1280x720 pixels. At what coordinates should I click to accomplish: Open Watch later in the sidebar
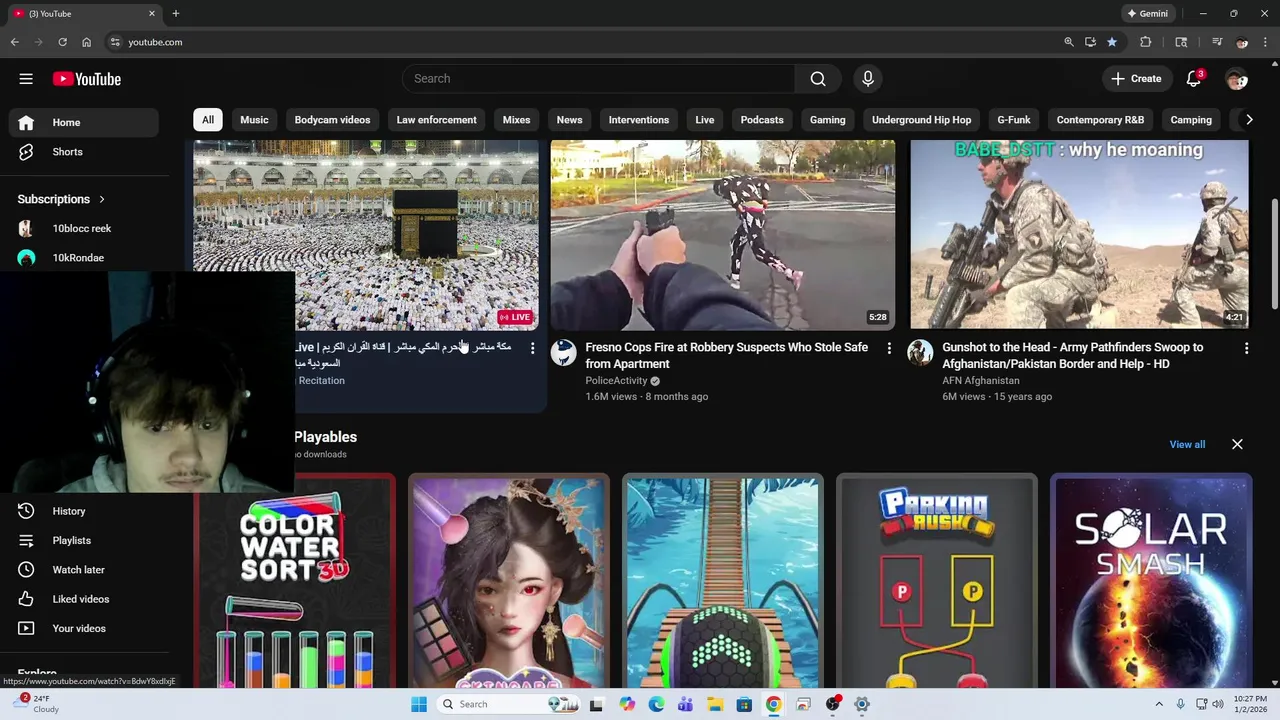tap(84, 570)
